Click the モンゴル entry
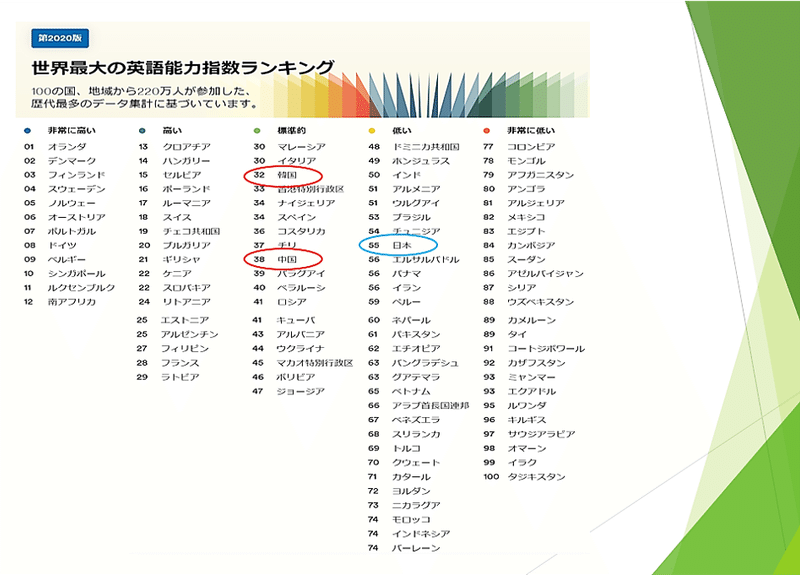Viewport: 800px width, 575px height. point(526,161)
